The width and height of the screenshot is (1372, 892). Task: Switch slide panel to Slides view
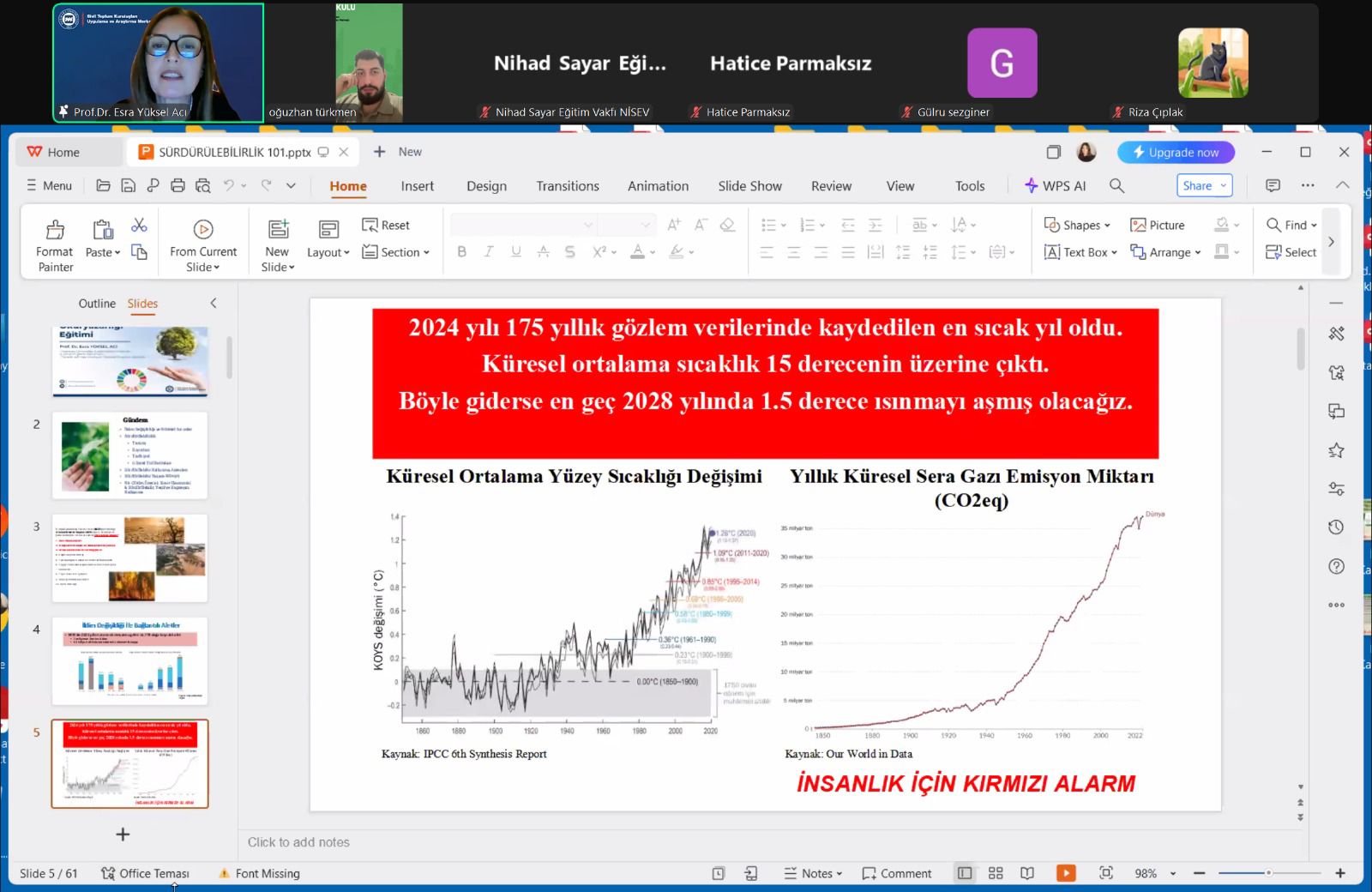(142, 304)
